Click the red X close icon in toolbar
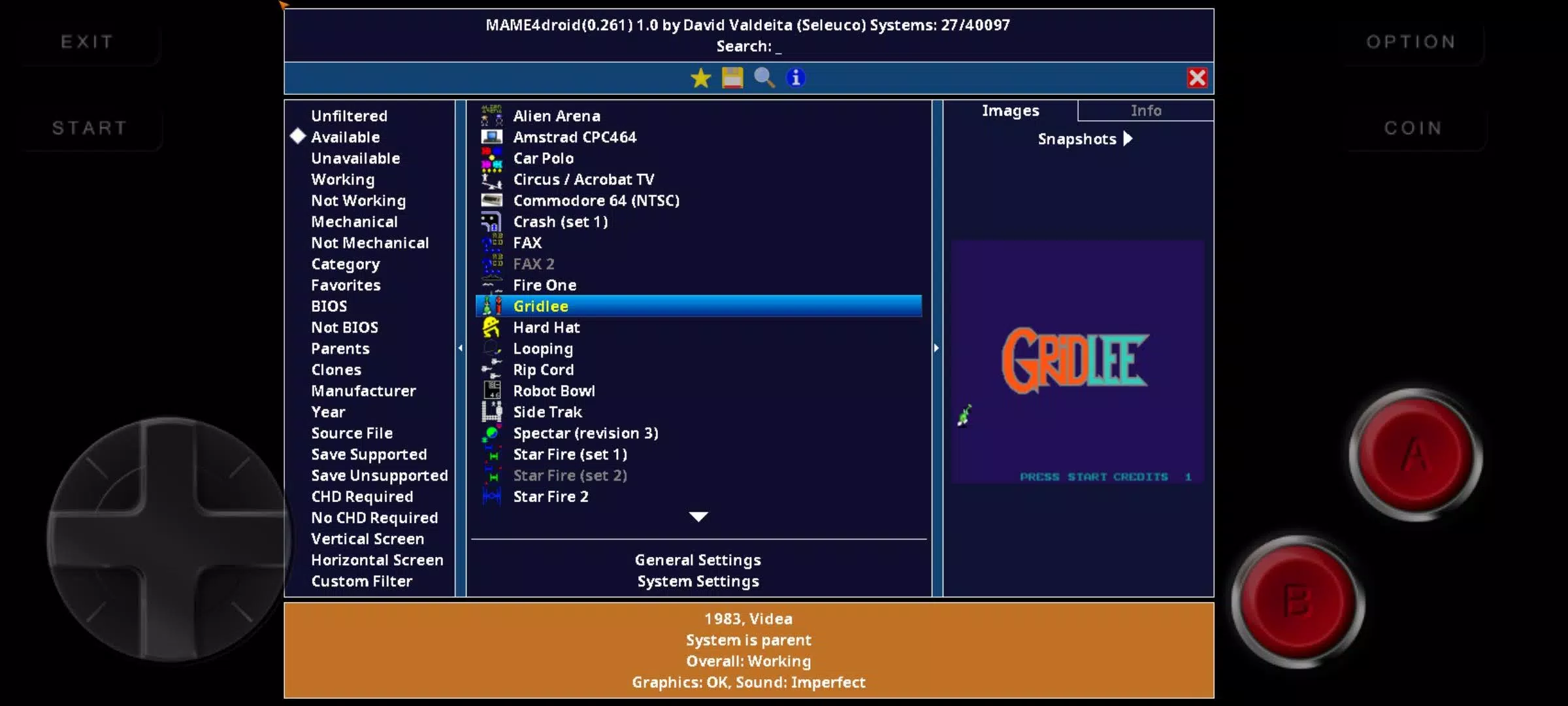Image resolution: width=1568 pixels, height=706 pixels. coord(1197,77)
